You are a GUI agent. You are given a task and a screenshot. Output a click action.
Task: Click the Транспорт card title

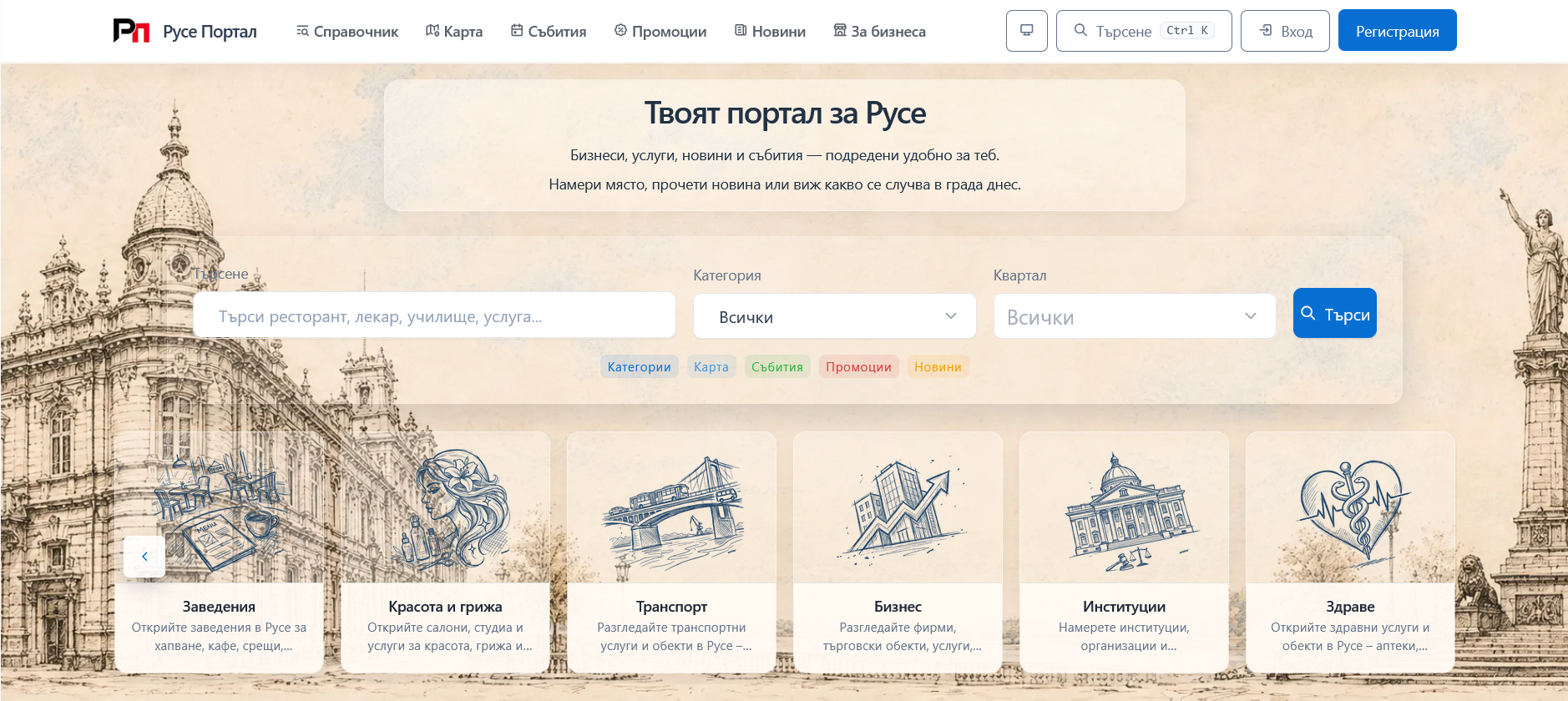coord(672,607)
